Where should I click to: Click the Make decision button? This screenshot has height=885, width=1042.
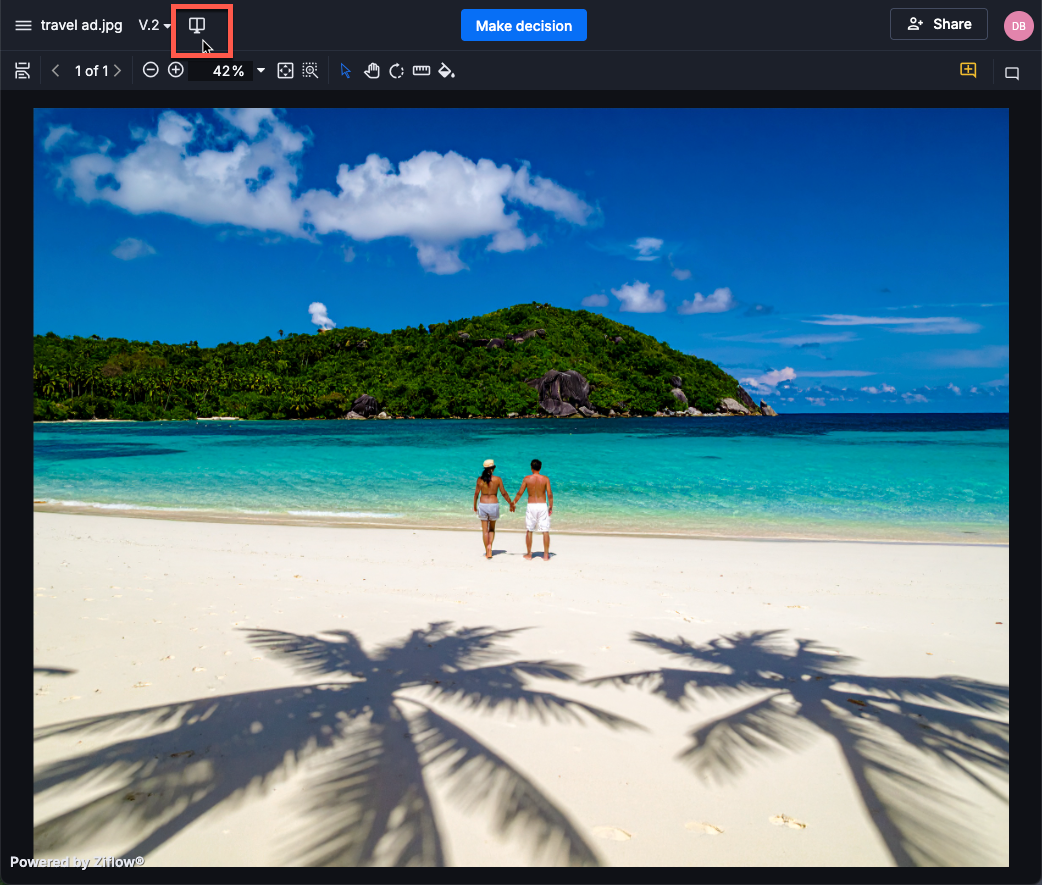(x=523, y=25)
